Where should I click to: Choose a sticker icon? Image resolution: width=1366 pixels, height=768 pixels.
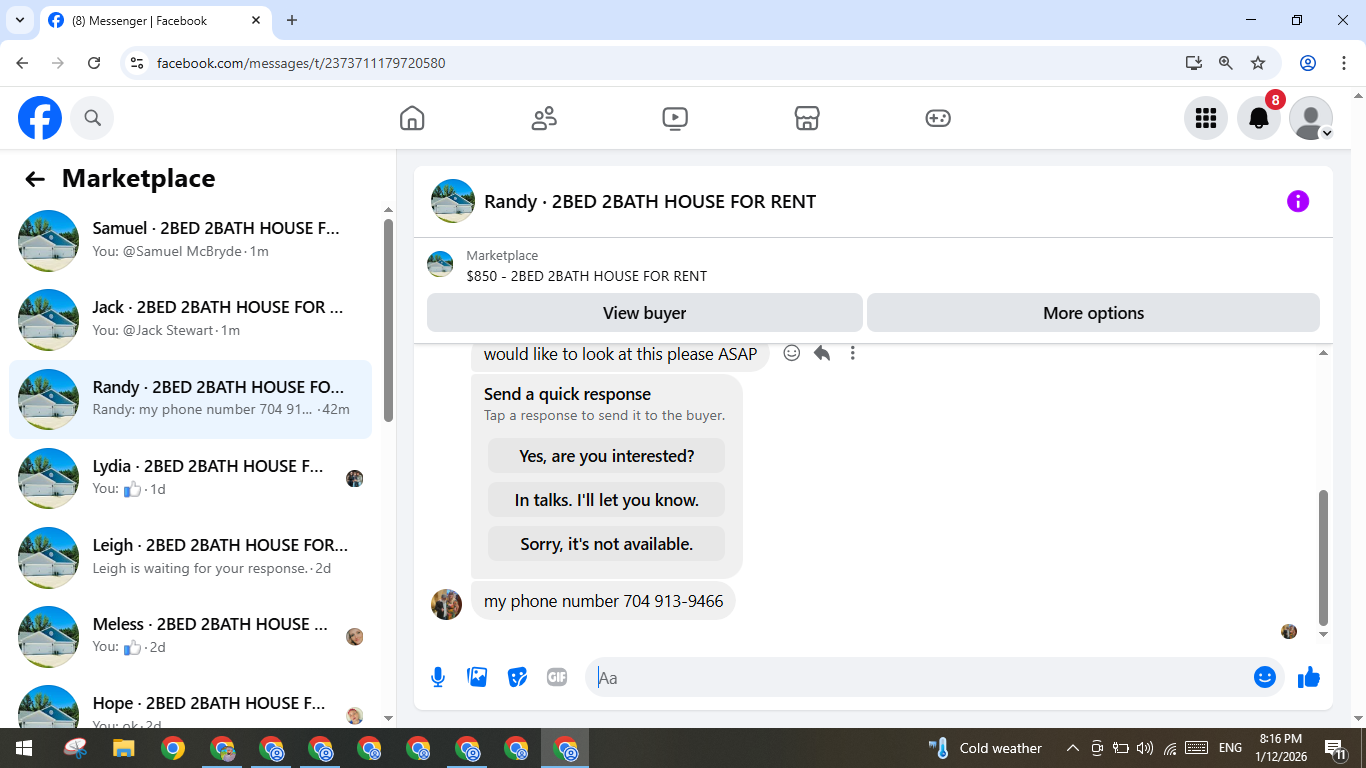(x=517, y=677)
